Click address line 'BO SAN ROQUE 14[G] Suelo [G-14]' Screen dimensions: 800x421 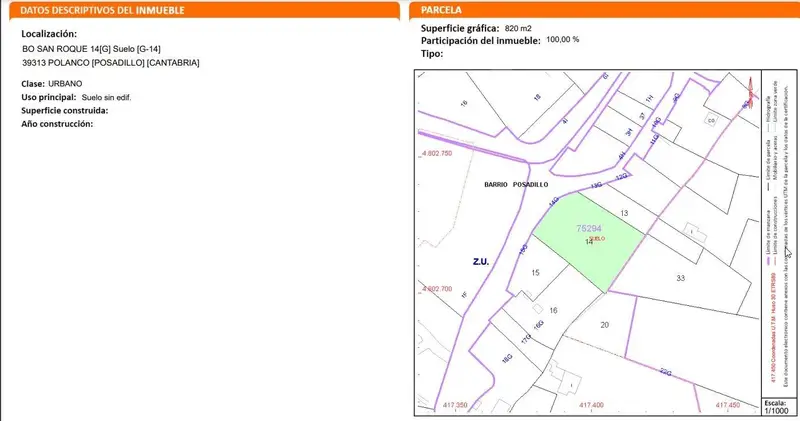click(91, 49)
